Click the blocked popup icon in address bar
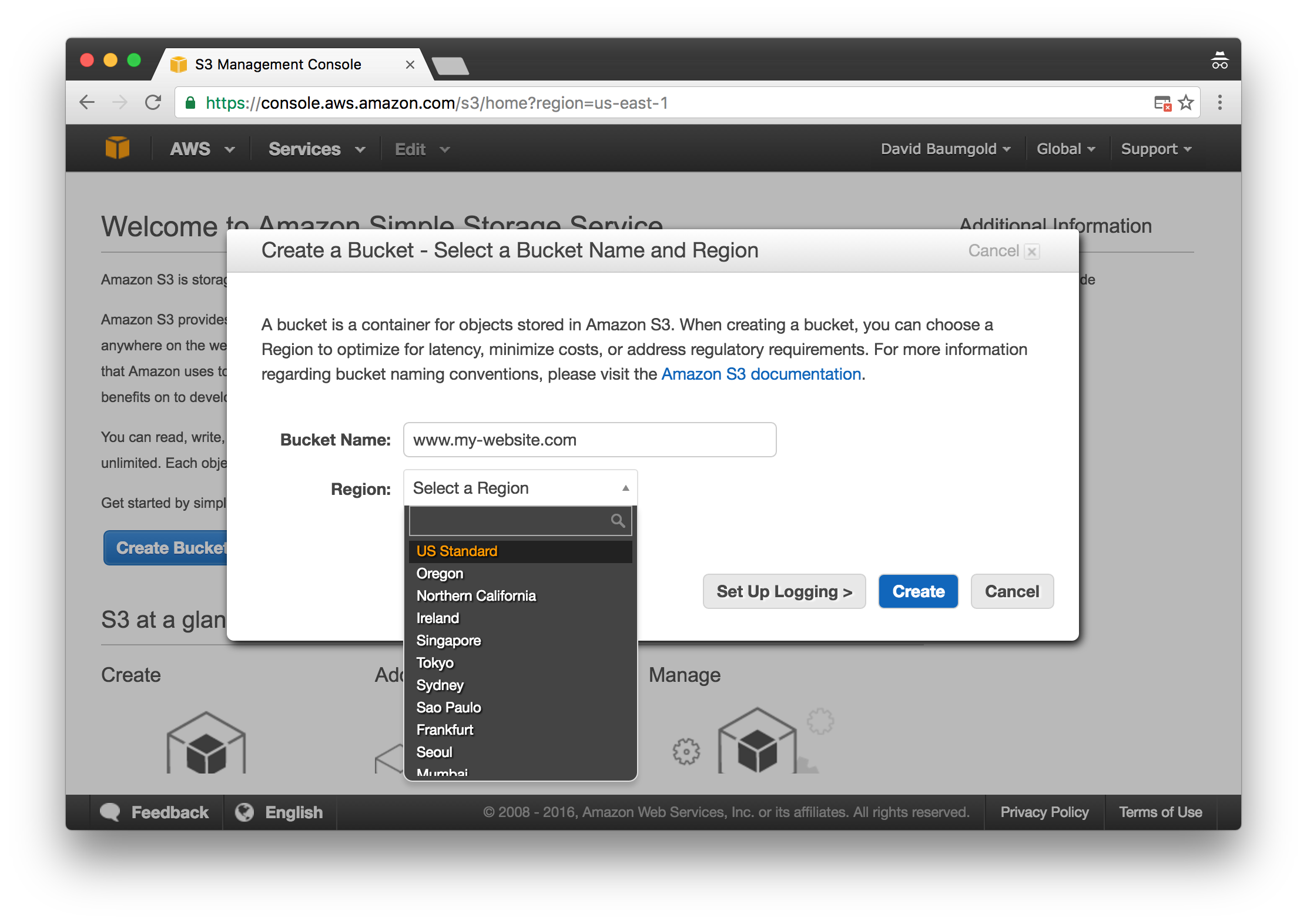The width and height of the screenshot is (1307, 924). (x=1162, y=103)
